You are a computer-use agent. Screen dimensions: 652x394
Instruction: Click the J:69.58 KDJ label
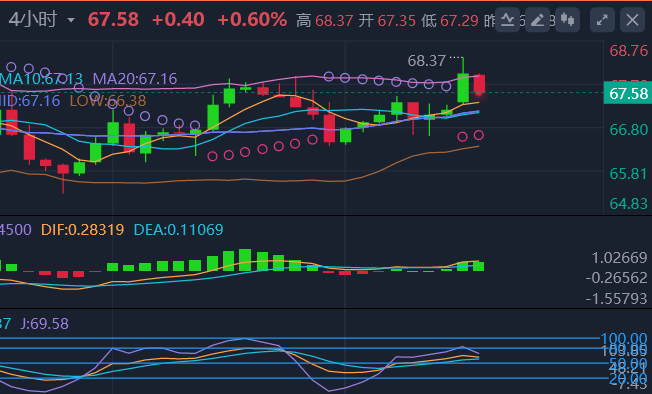(44, 324)
